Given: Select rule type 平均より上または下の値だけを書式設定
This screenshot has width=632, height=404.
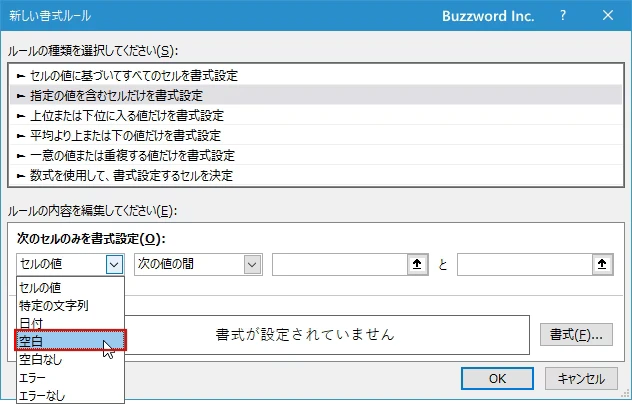Looking at the screenshot, I should click(316, 135).
